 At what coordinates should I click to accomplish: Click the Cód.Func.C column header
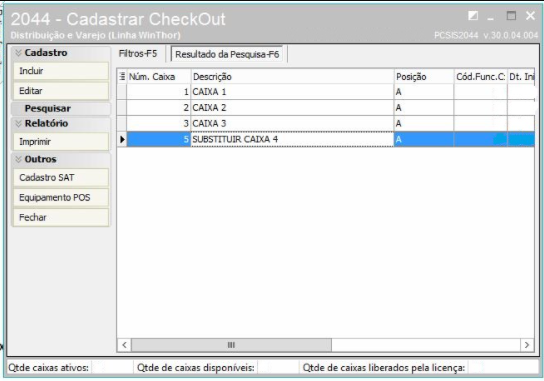click(481, 76)
